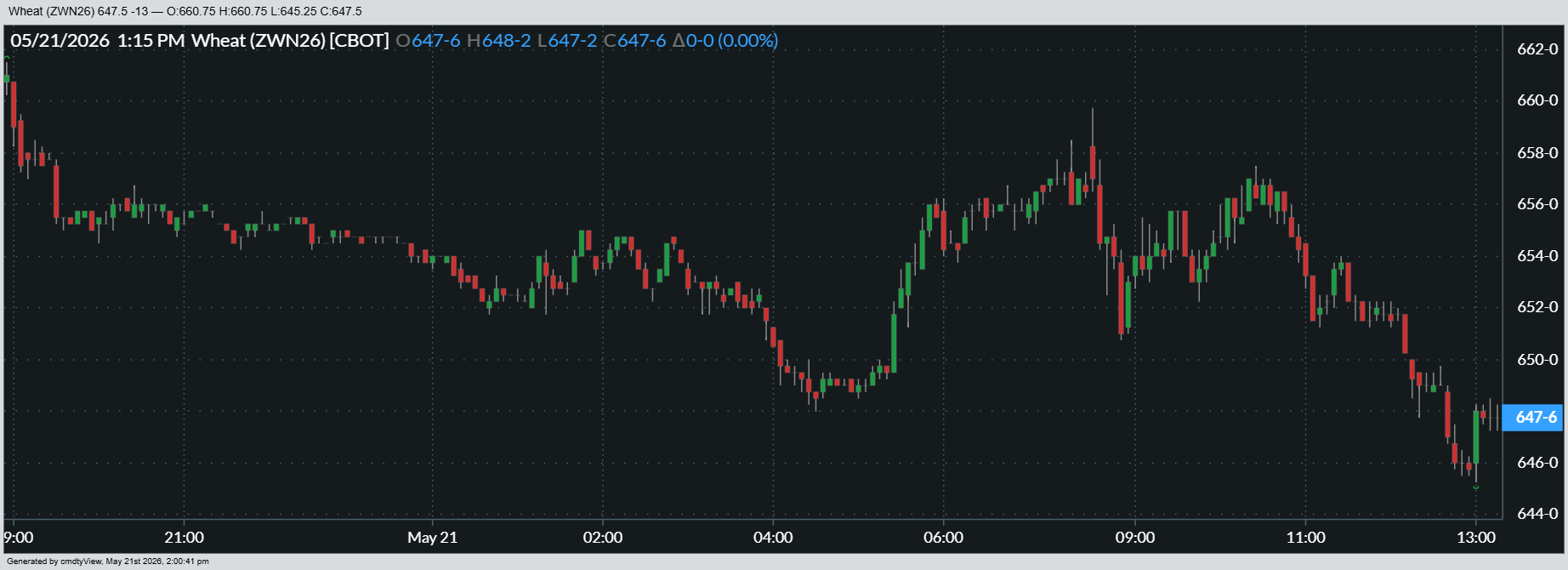Click the 05/21/2026 date in chart header

[x=60, y=40]
